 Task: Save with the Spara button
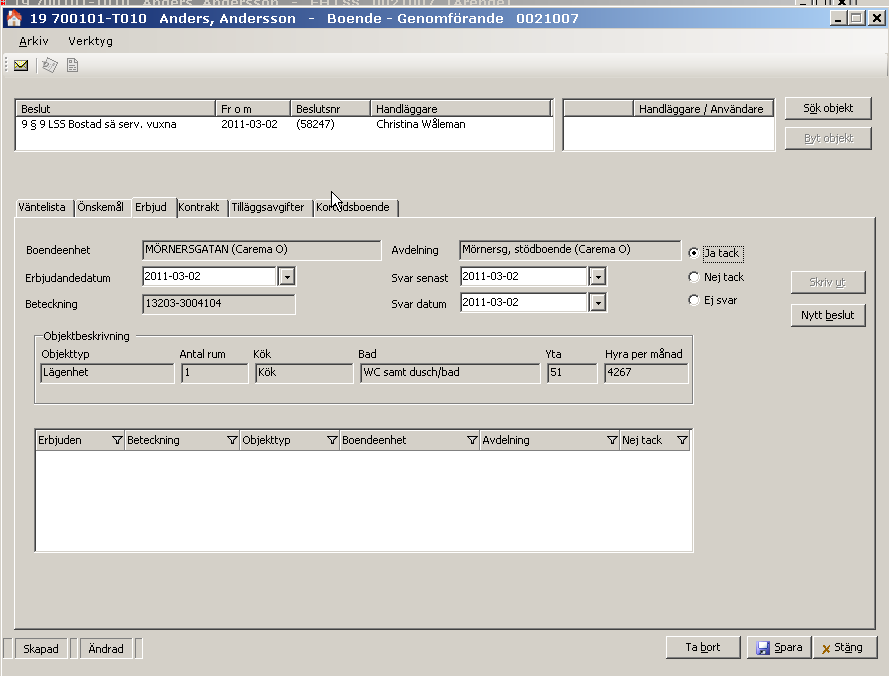779,648
